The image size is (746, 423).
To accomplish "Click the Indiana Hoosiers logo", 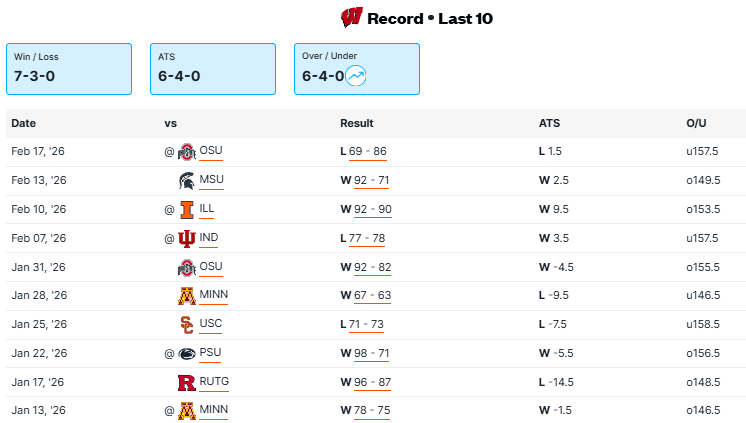I will coord(186,239).
